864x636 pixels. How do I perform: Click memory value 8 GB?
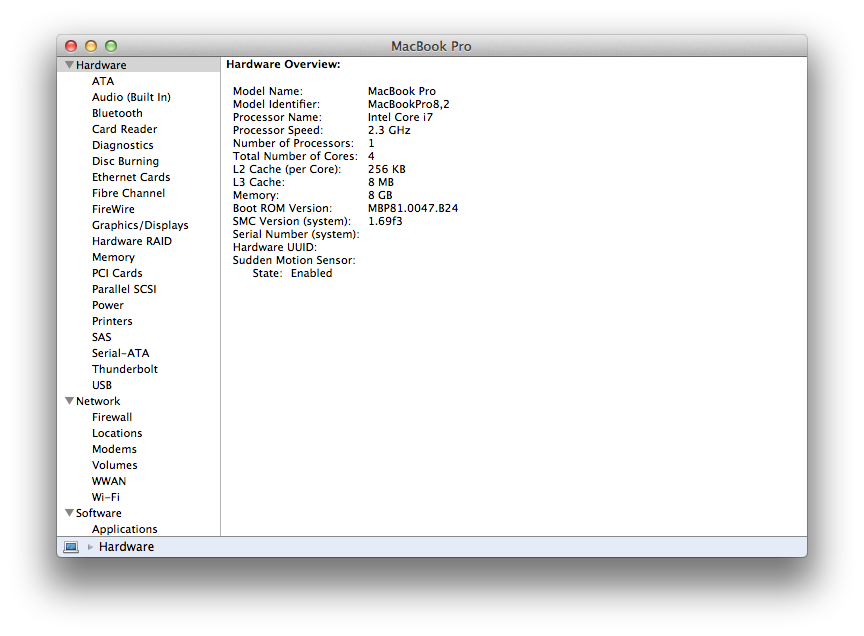pos(380,195)
